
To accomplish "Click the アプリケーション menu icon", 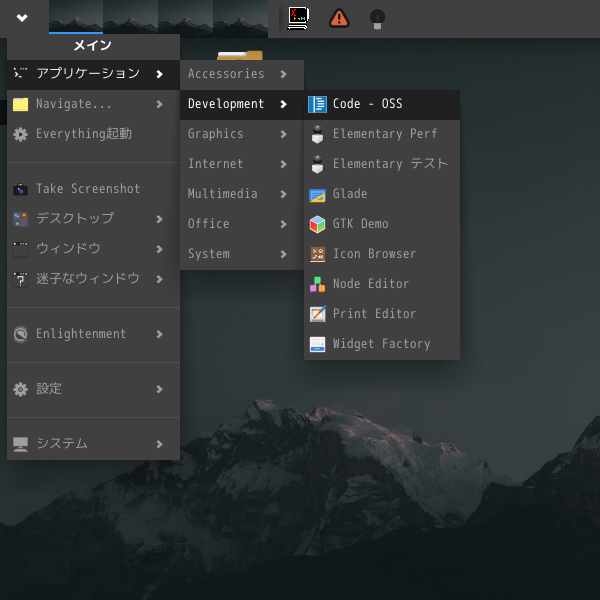I will click(x=20, y=73).
